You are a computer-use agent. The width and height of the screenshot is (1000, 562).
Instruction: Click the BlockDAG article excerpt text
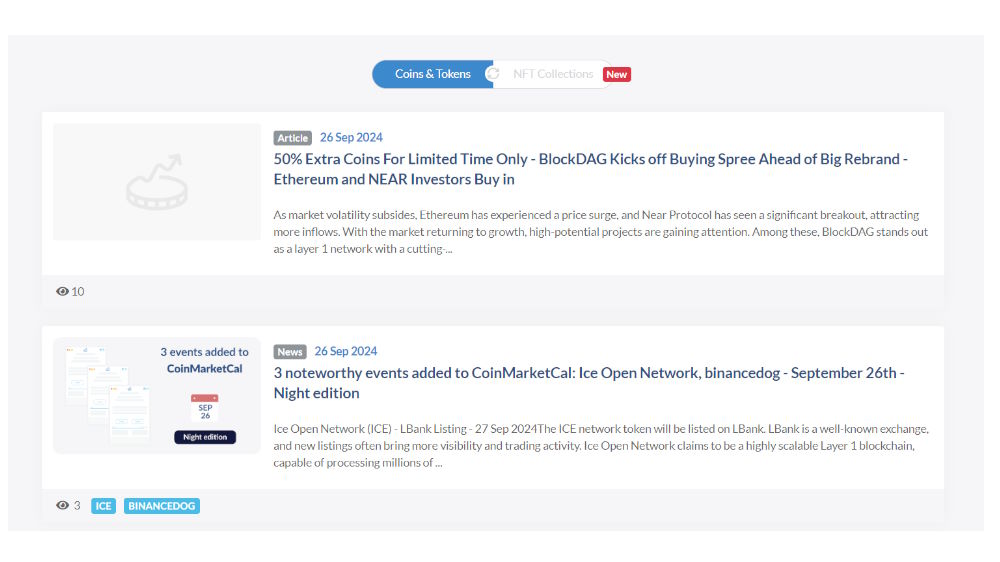(601, 232)
